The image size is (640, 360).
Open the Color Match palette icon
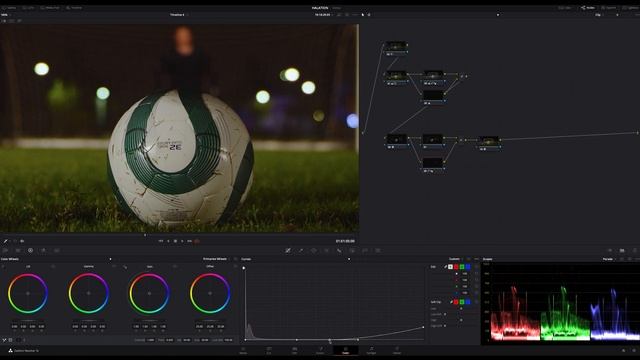18,250
